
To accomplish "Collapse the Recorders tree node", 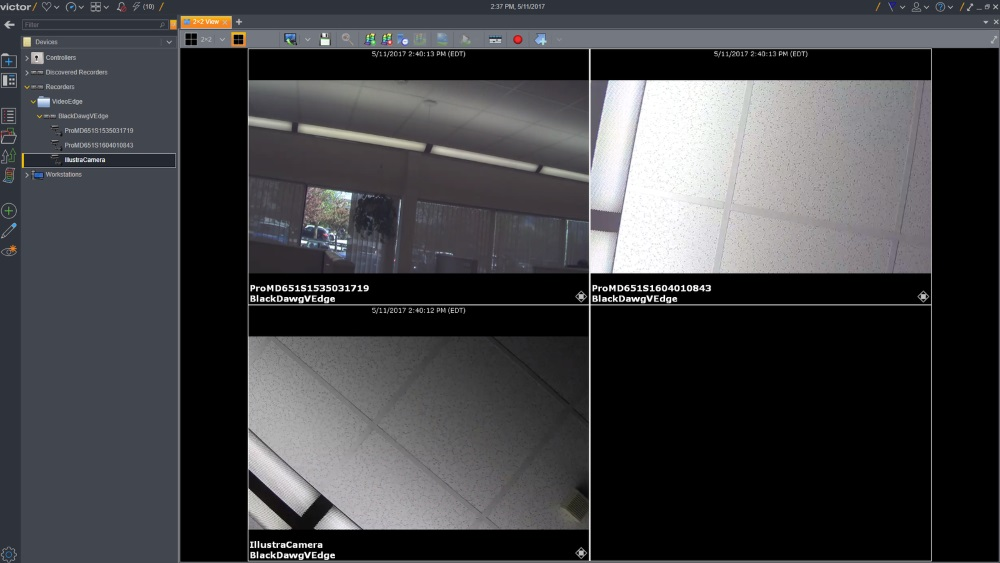I will tap(28, 87).
